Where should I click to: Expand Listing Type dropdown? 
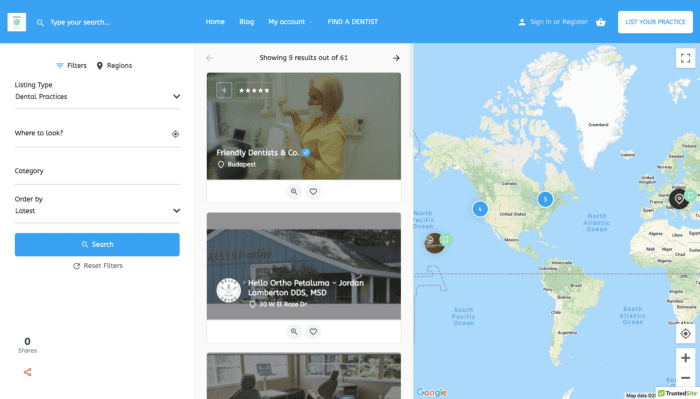(97, 97)
